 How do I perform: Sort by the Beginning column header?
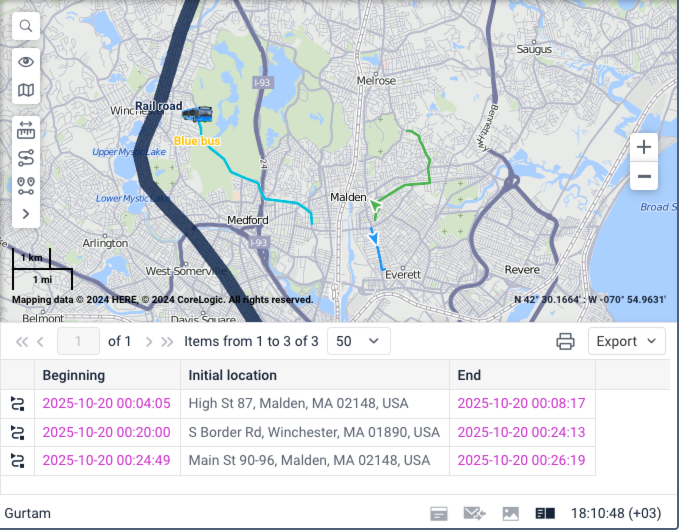point(74,375)
